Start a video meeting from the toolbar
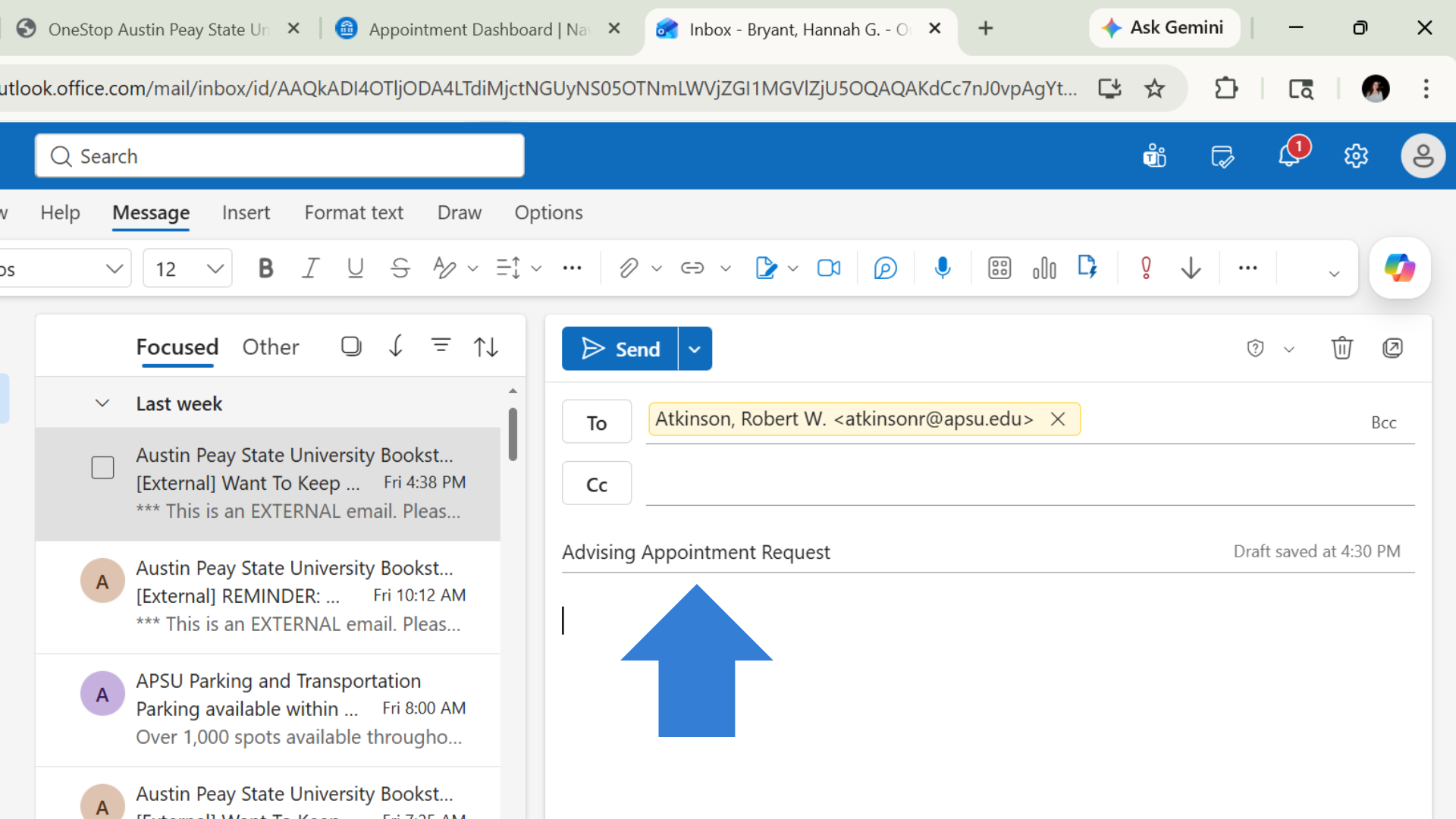Screen dimensions: 1456x819 828,268
